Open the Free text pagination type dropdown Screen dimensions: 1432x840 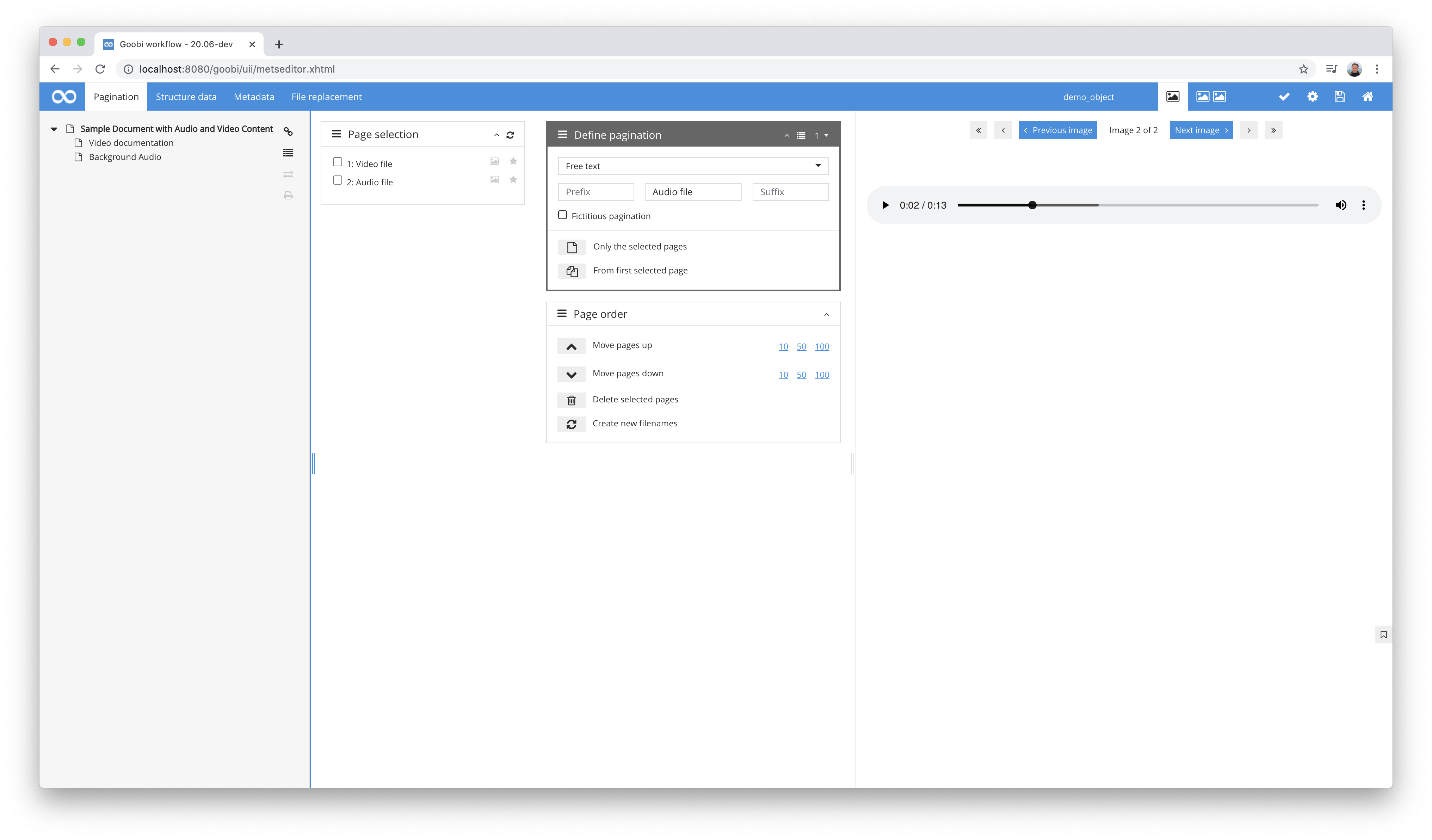[693, 166]
